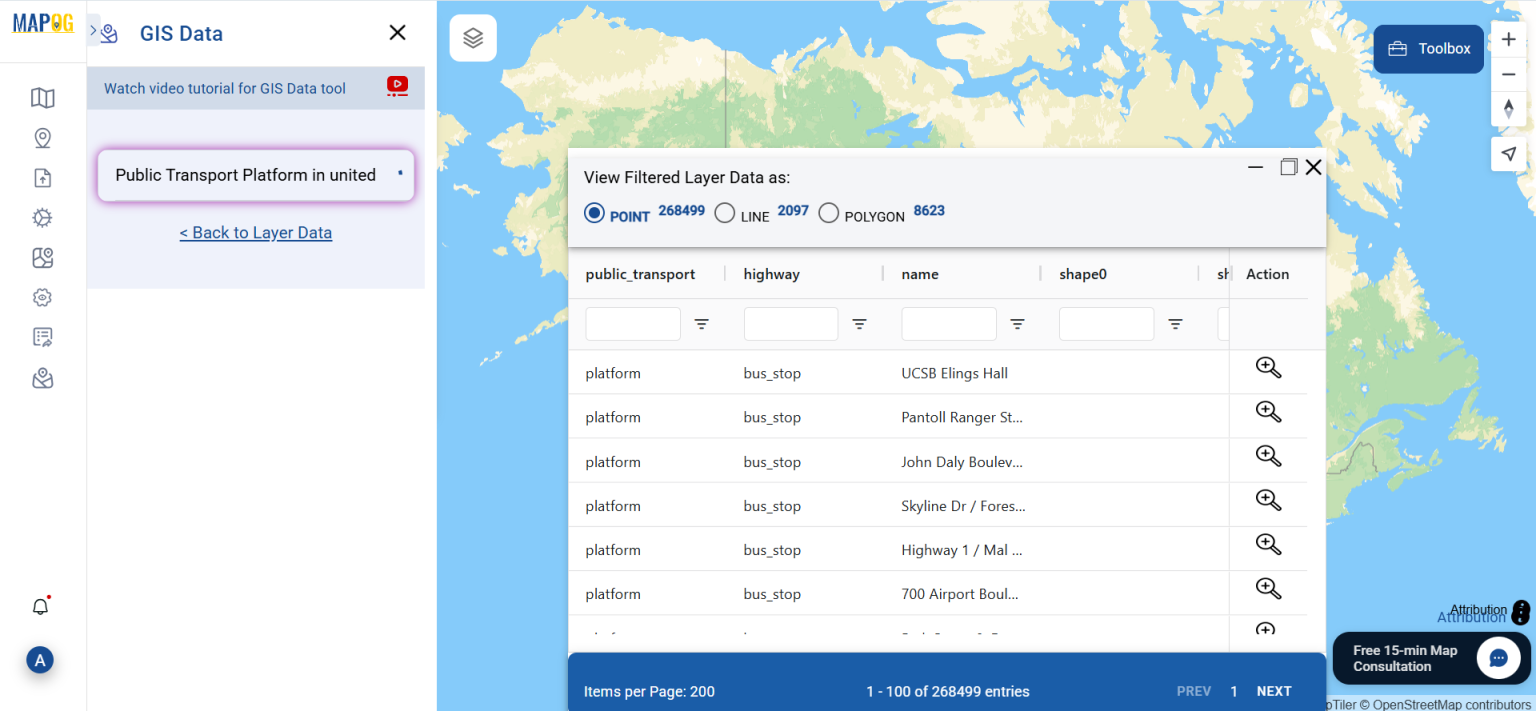
Task: Open the base map layers switcher icon
Action: pyautogui.click(x=472, y=37)
